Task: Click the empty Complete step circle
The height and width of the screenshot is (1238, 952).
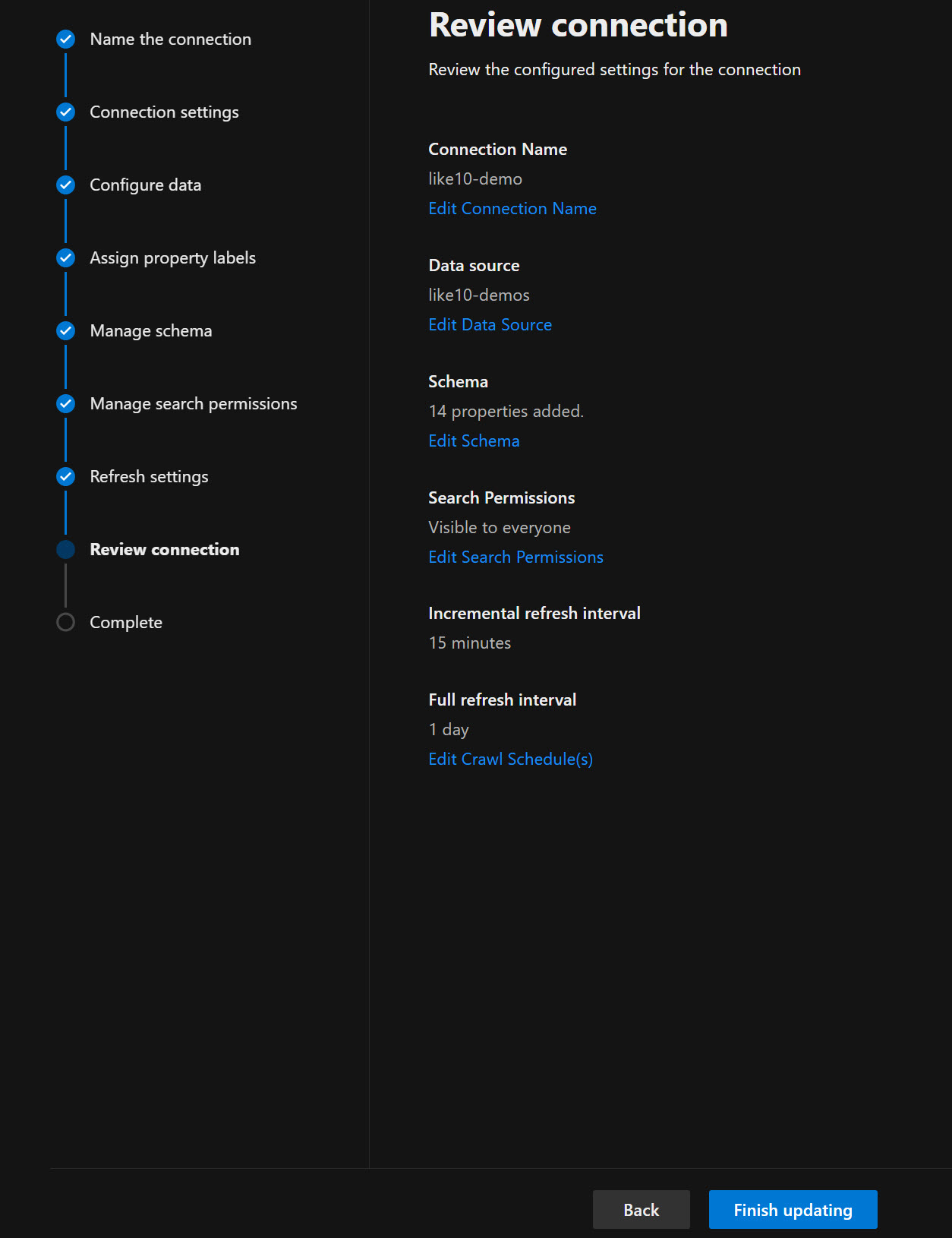Action: pyautogui.click(x=66, y=623)
